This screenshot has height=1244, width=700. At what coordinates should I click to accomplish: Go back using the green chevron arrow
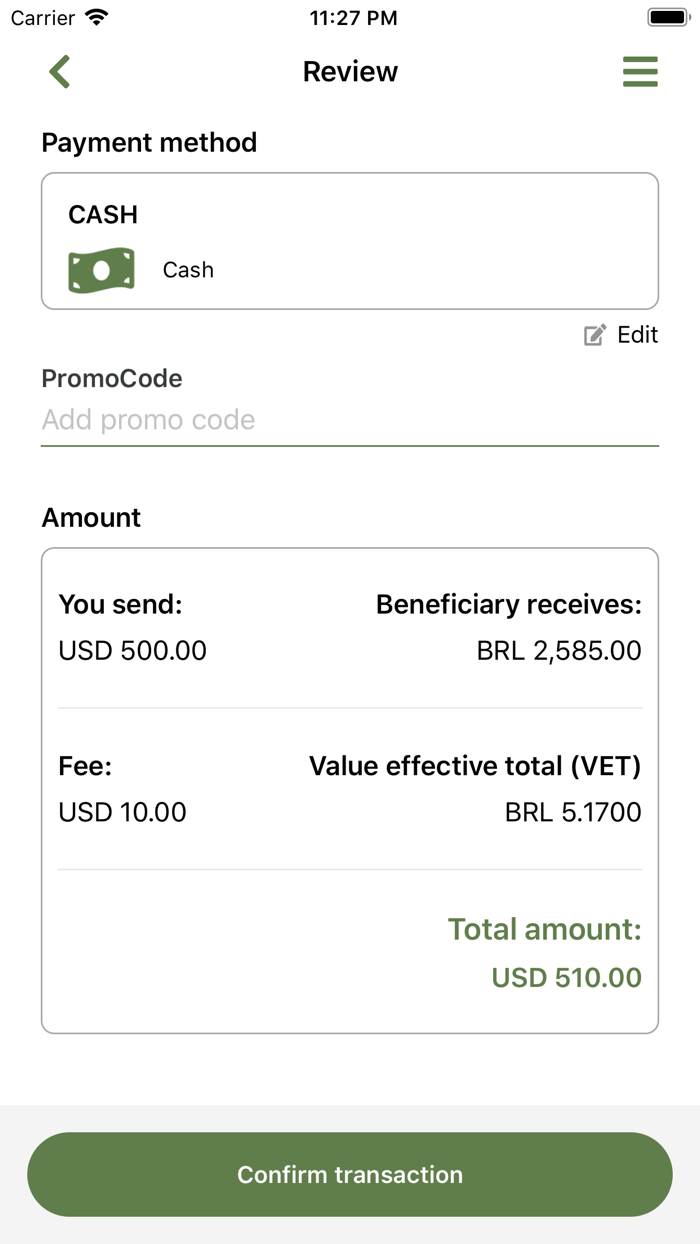click(60, 72)
